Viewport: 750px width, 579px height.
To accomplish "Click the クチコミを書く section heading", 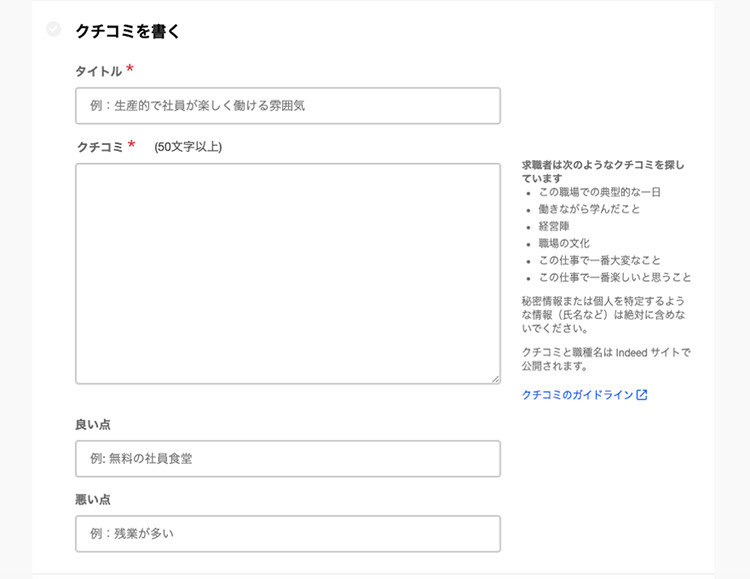I will click(x=128, y=31).
